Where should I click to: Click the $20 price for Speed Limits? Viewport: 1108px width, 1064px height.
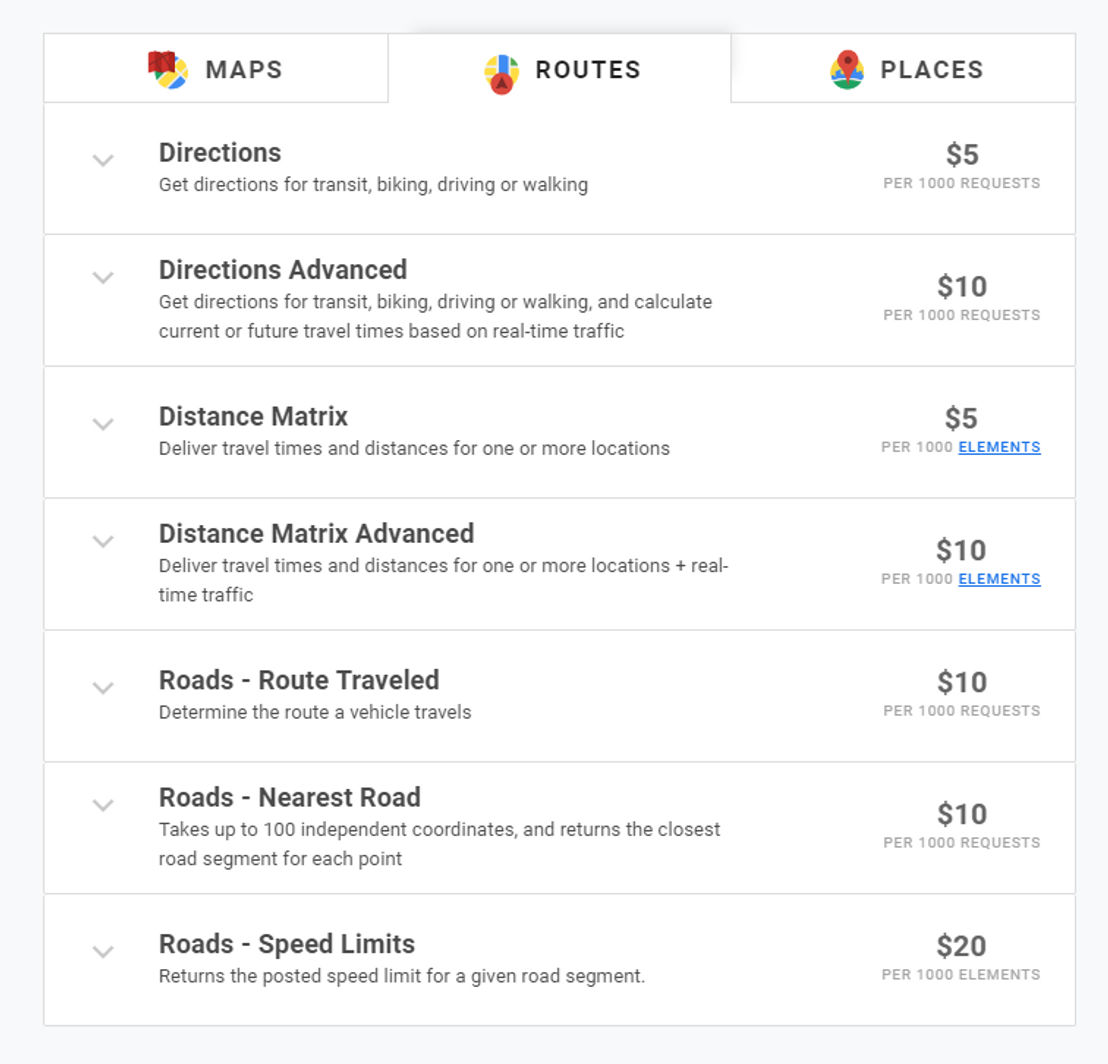tap(961, 947)
